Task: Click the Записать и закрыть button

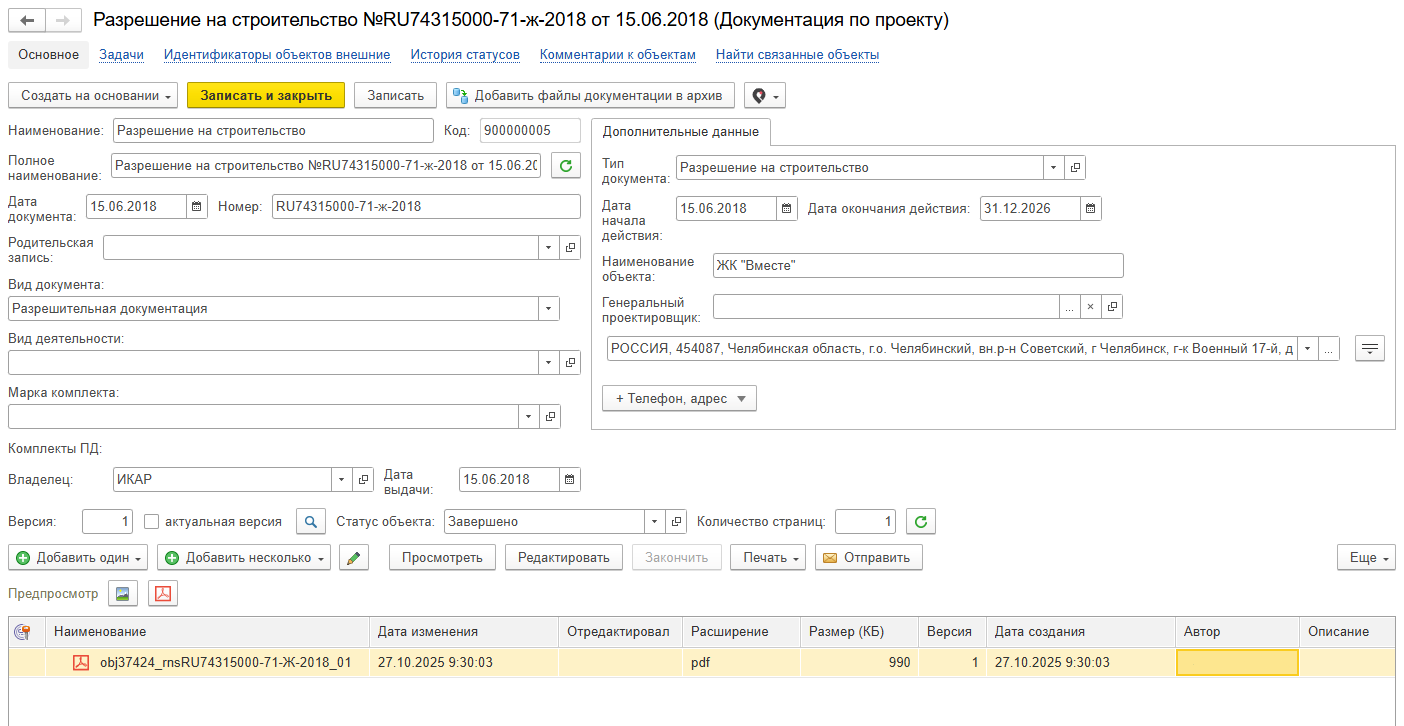Action: (265, 95)
